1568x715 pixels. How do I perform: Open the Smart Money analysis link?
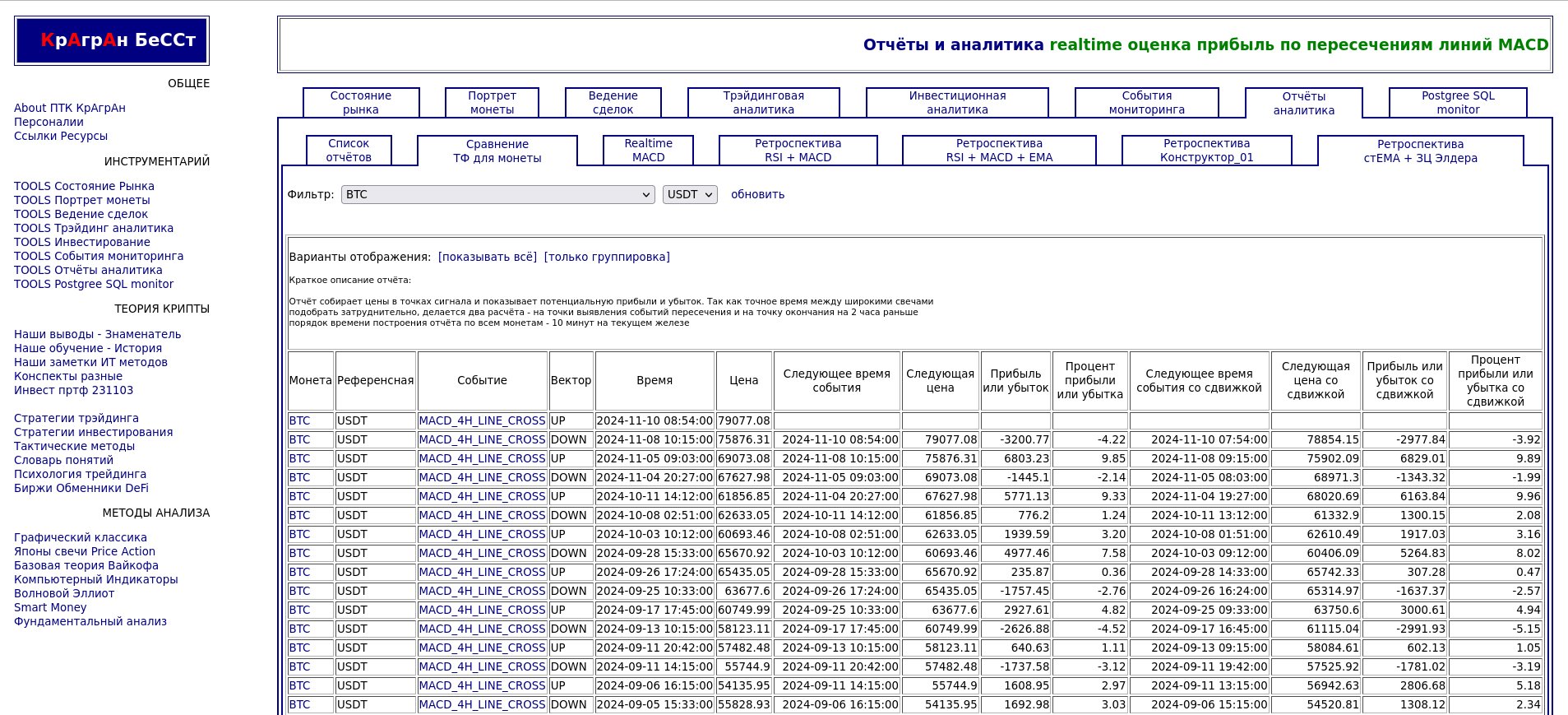pos(50,607)
